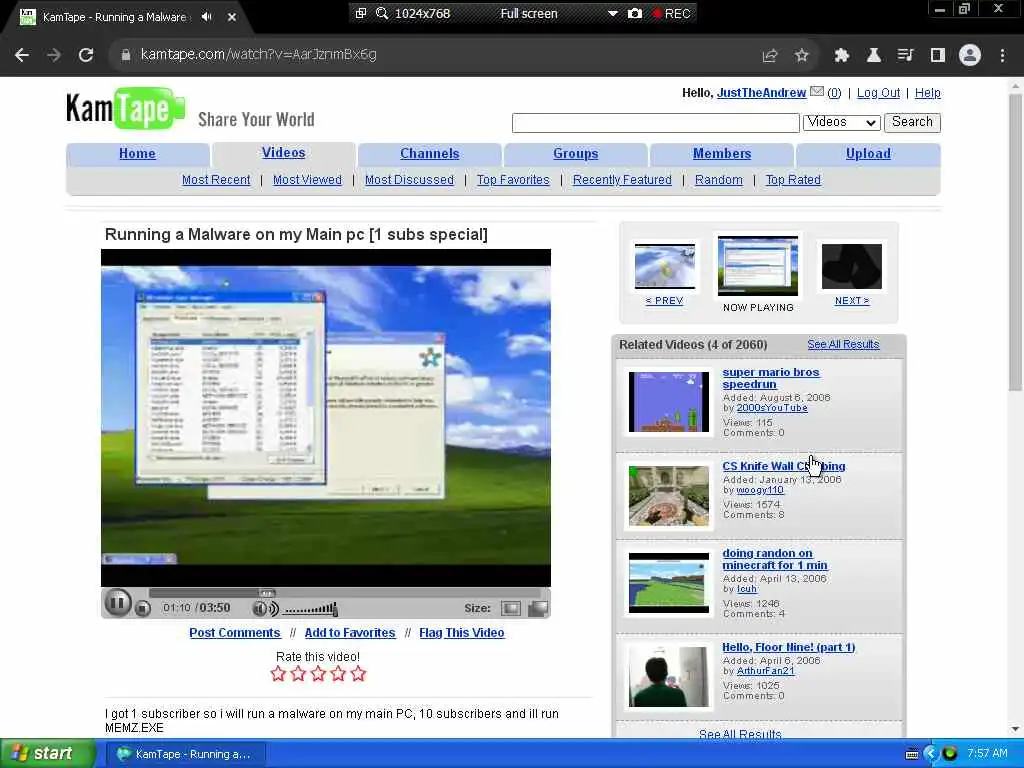Viewport: 1024px width, 768px height.
Task: Open the Full screen dropdown arrow
Action: [613, 13]
